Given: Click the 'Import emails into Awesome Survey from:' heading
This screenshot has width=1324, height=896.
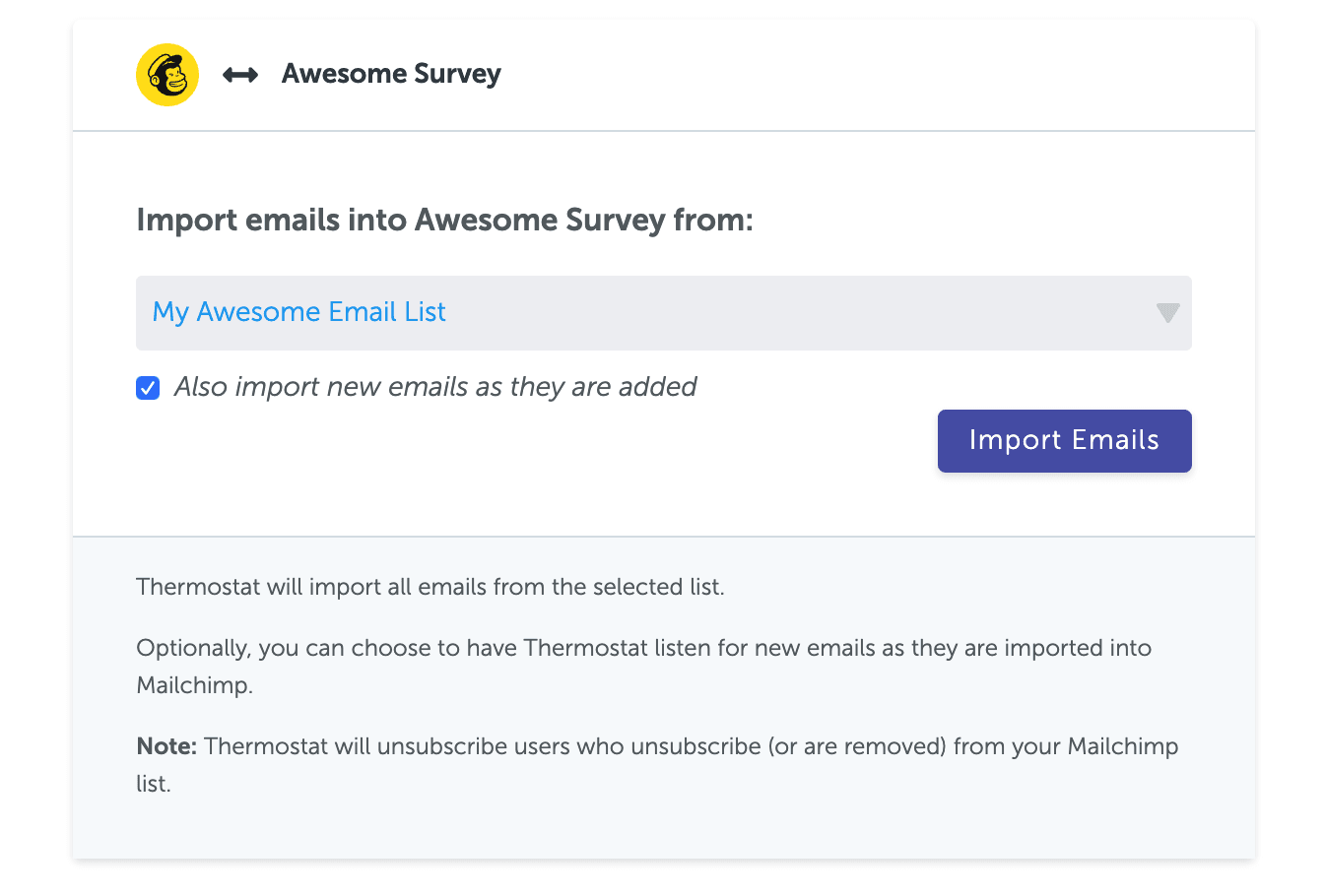Looking at the screenshot, I should pyautogui.click(x=444, y=220).
